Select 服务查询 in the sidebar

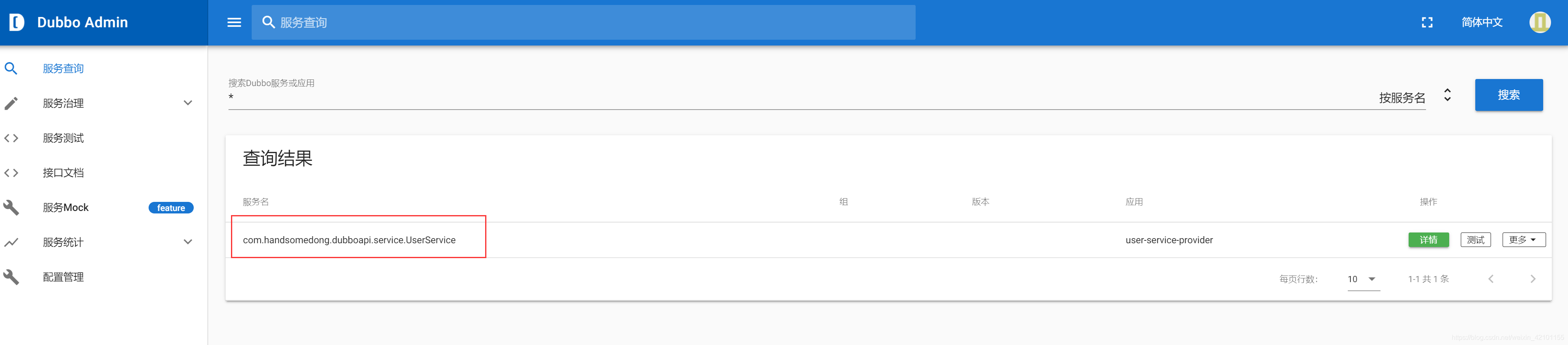point(63,69)
